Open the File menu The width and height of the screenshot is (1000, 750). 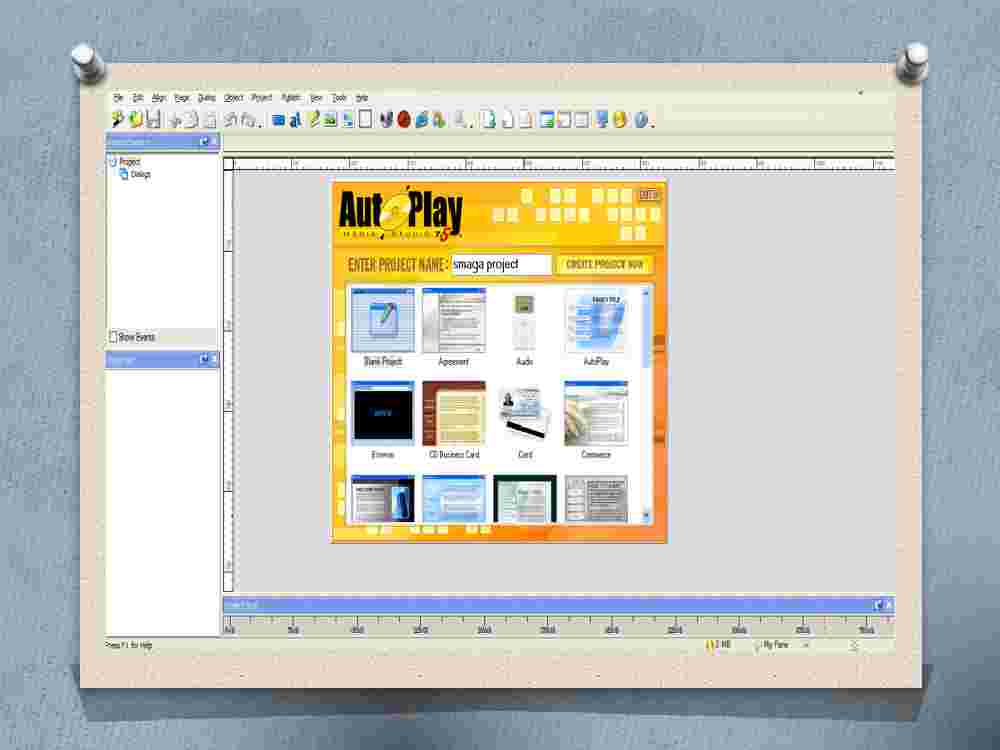[118, 98]
